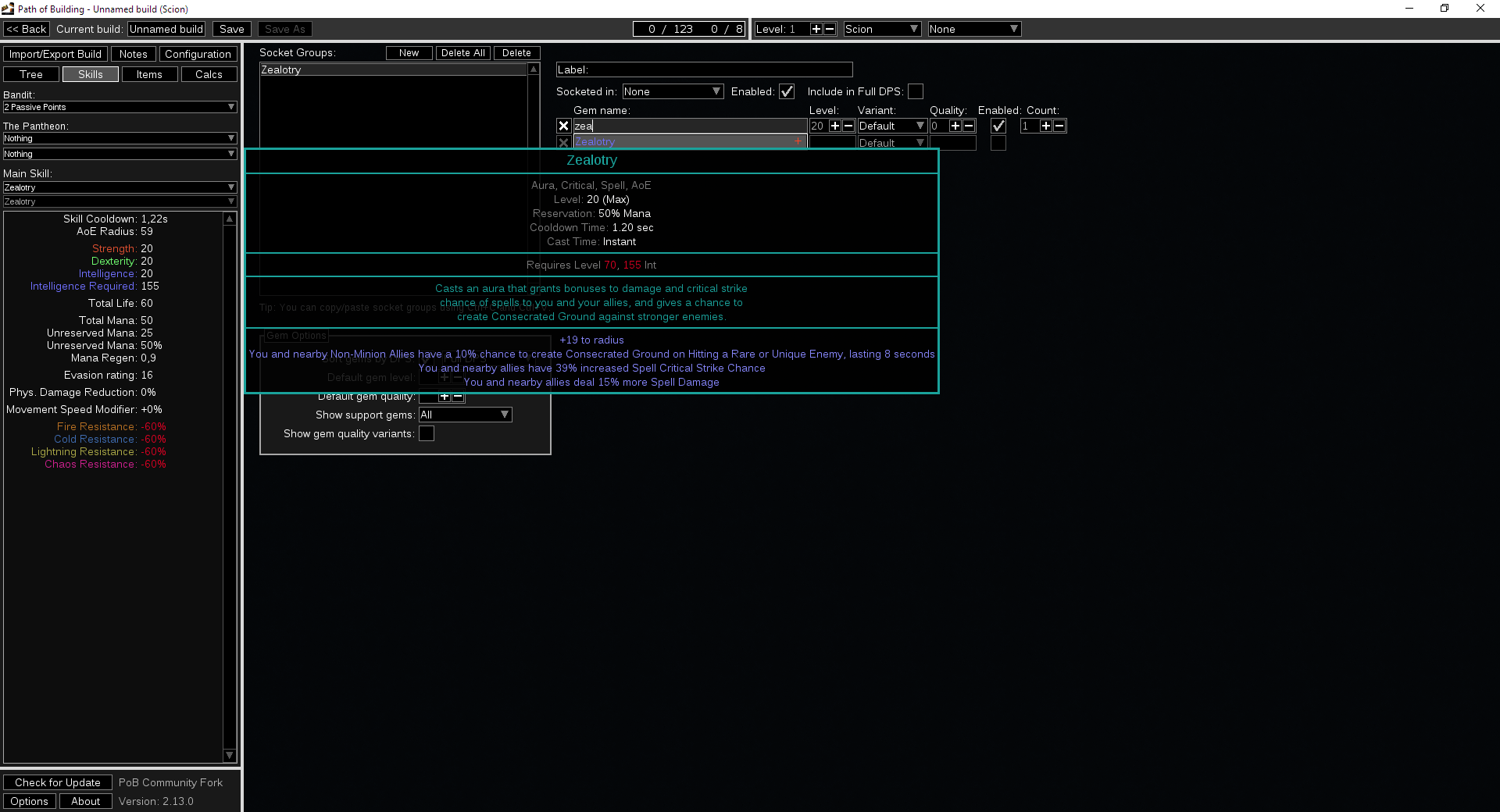Open the first gem Variant dropdown
This screenshot has height=812, width=1500.
892,126
